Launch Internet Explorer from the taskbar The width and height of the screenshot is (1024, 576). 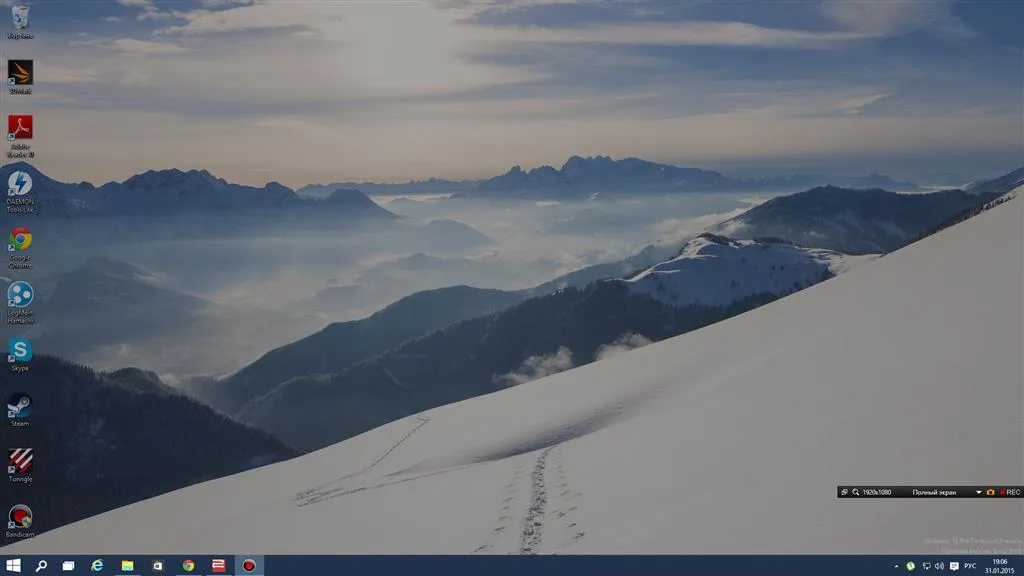(97, 566)
